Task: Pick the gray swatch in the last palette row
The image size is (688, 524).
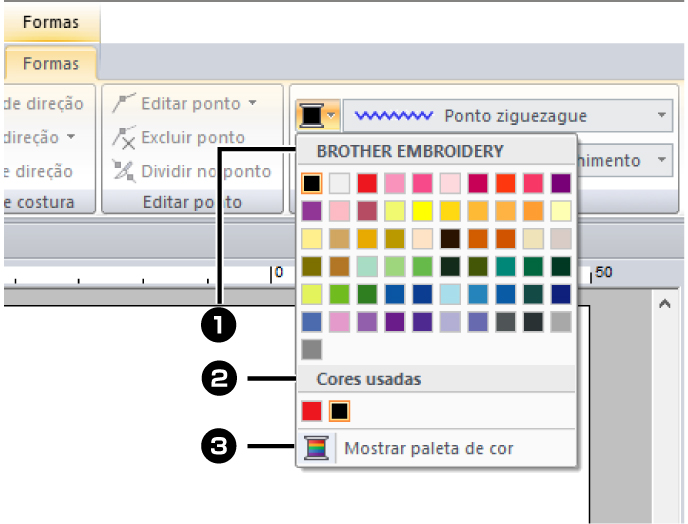Action: [x=312, y=350]
